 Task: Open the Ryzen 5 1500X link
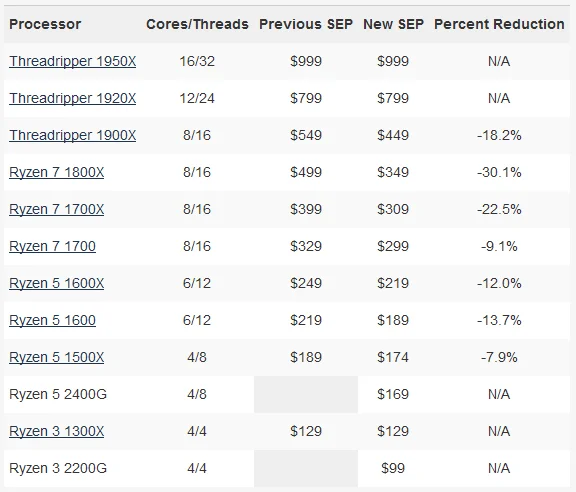coord(57,357)
